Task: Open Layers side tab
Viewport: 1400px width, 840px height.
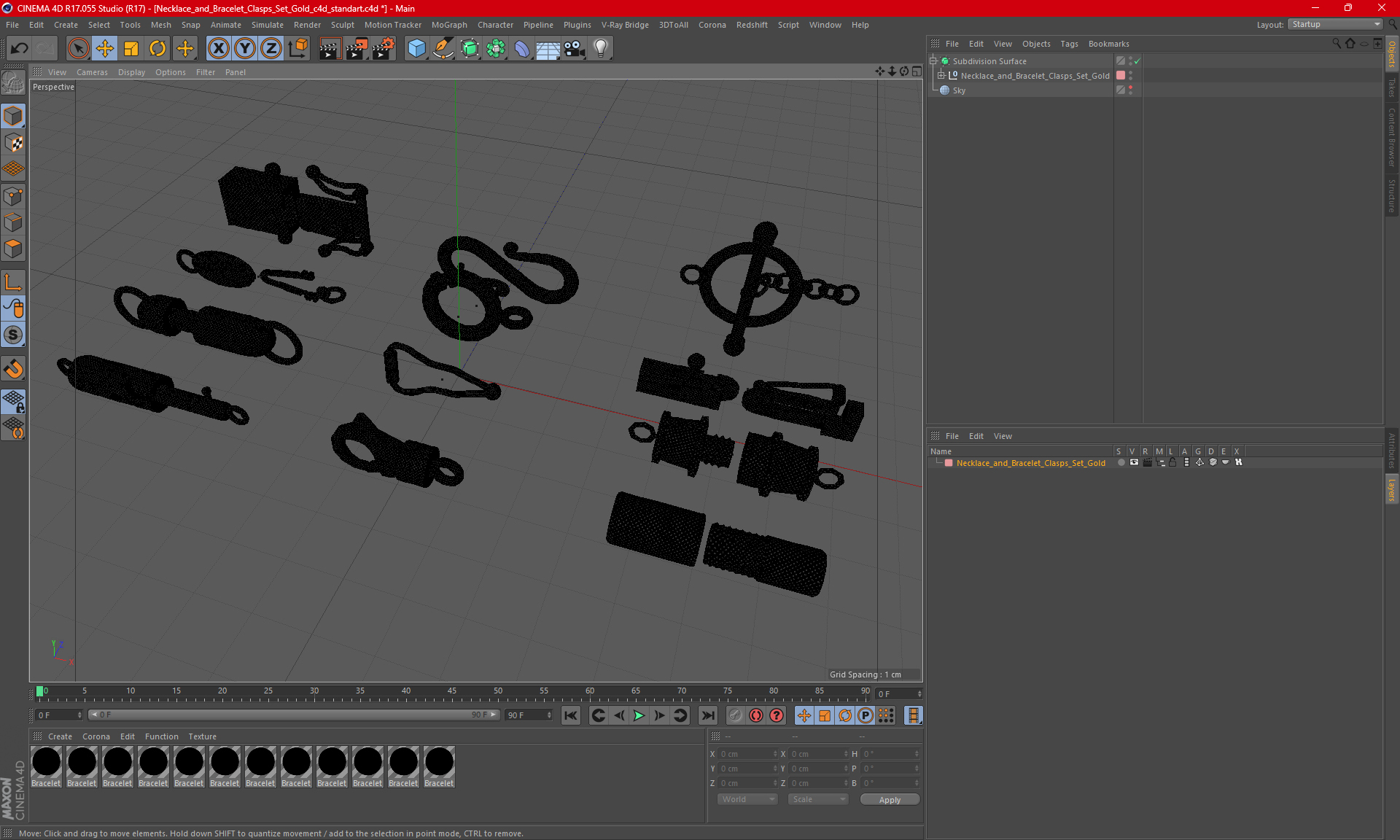Action: (x=1391, y=490)
